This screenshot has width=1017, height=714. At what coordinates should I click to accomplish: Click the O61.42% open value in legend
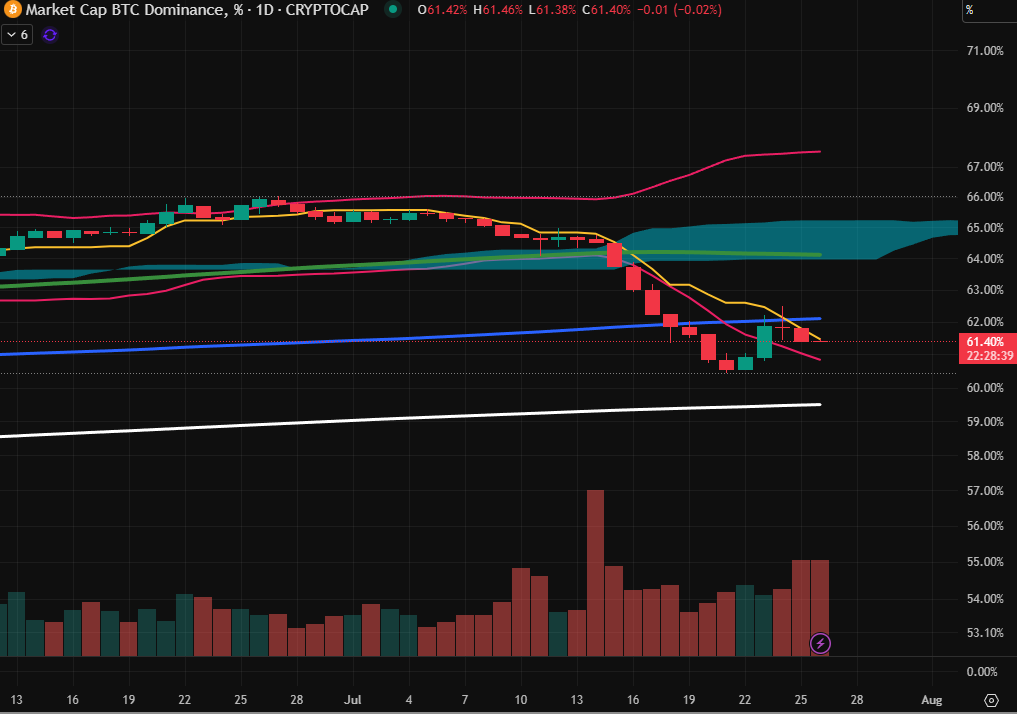[x=442, y=10]
